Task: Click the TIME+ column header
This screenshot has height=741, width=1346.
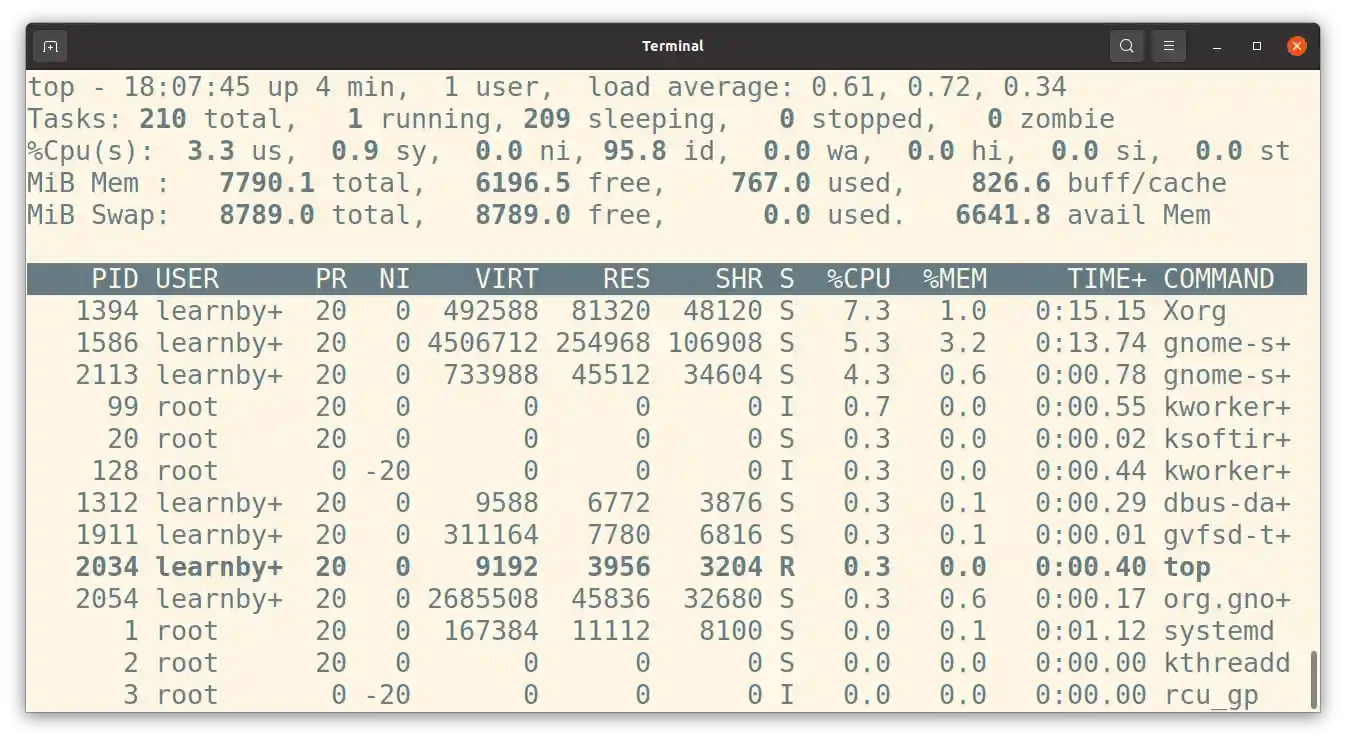Action: pos(1107,278)
